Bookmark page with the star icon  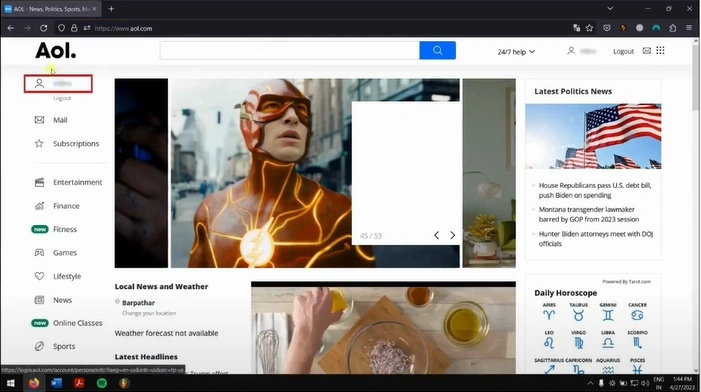589,28
